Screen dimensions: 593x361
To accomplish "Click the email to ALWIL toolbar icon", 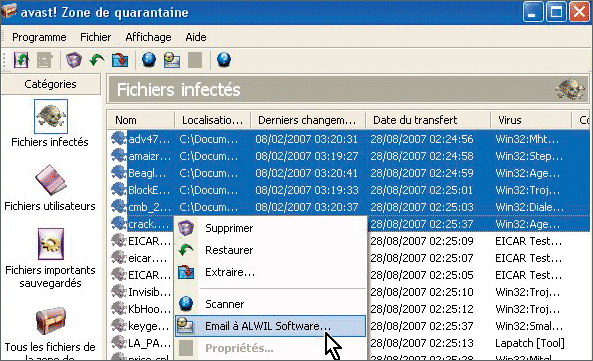I will coord(172,60).
